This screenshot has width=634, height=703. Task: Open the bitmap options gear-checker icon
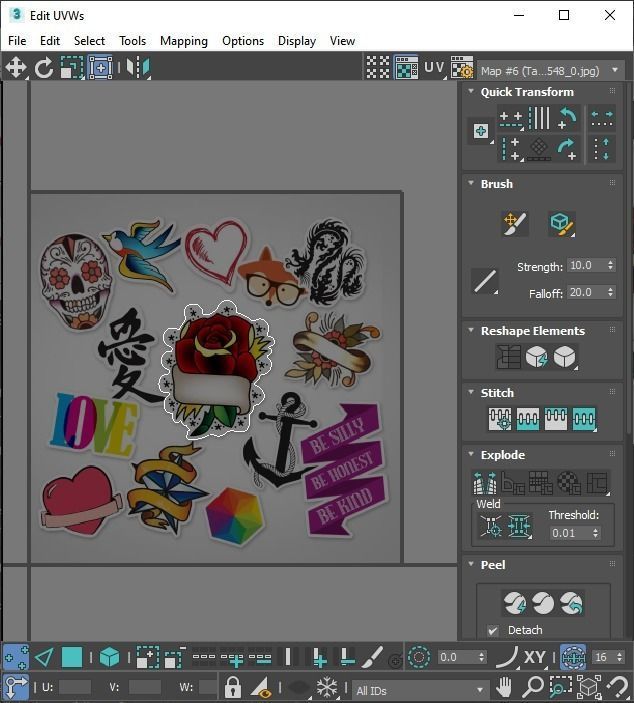tap(462, 67)
